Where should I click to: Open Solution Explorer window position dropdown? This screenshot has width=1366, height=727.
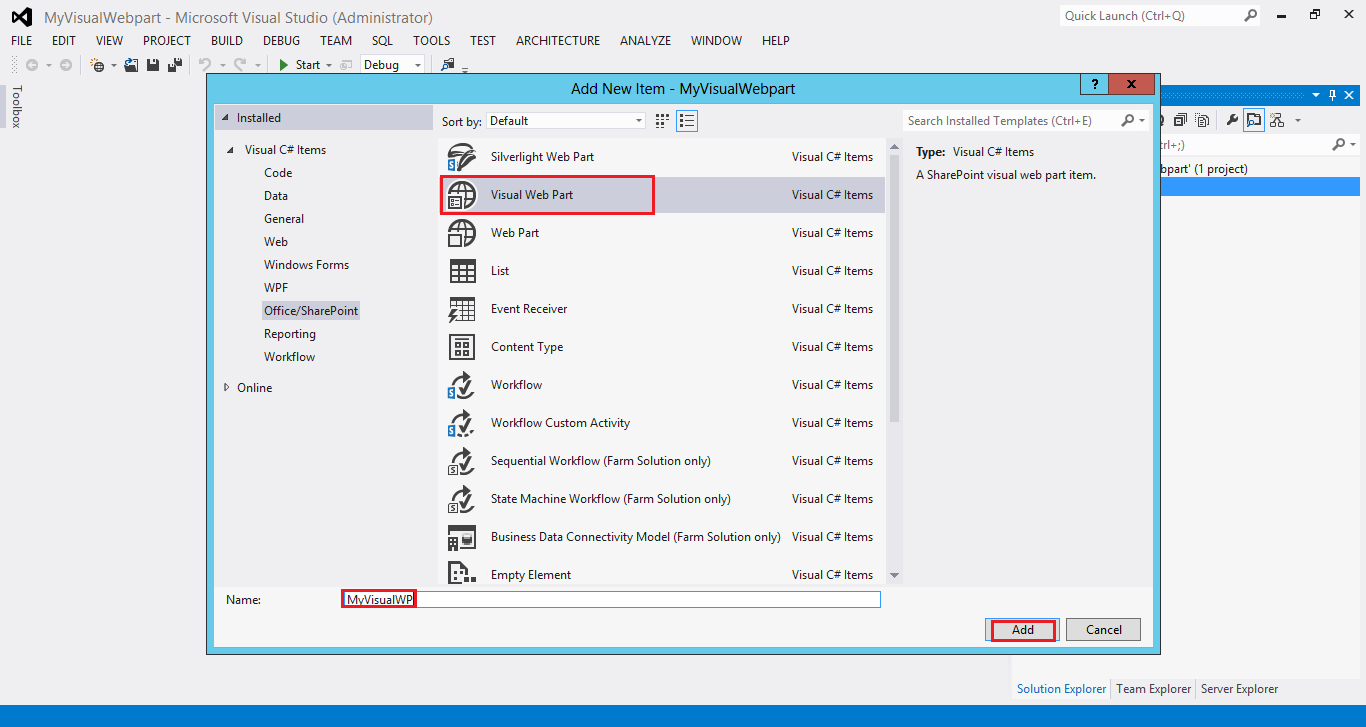click(x=1316, y=96)
